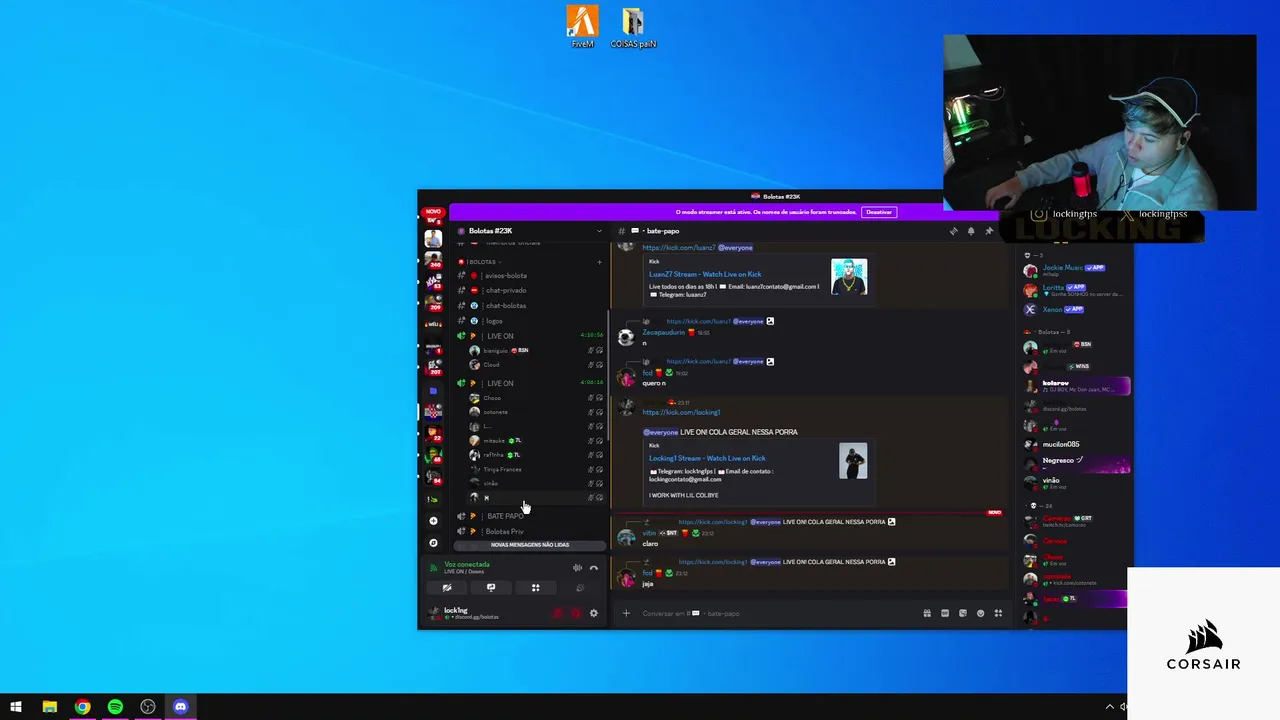1280x720 pixels.
Task: Toggle camera in the voice panel
Action: click(447, 588)
